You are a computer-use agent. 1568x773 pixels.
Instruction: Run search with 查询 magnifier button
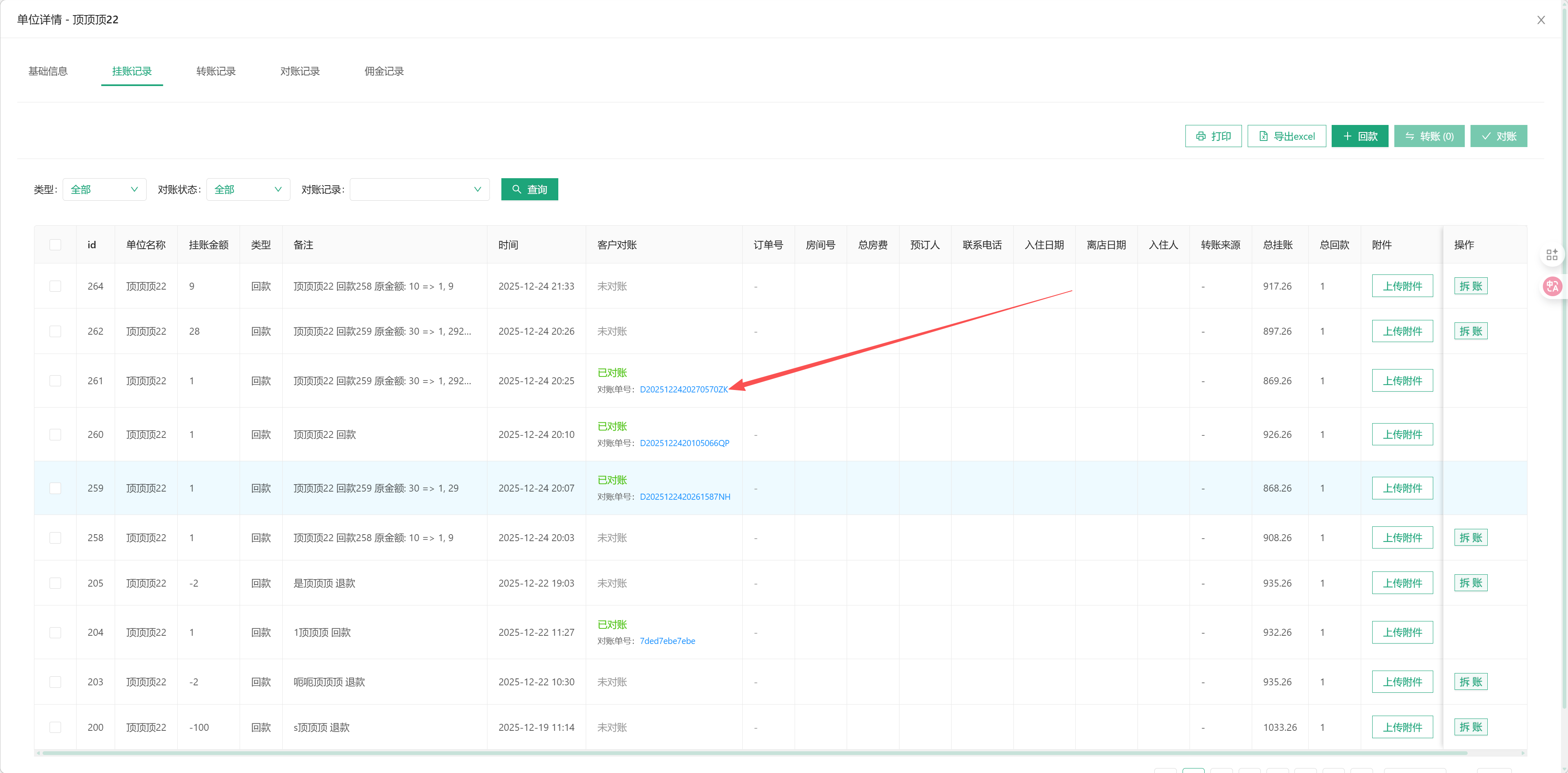pyautogui.click(x=529, y=189)
